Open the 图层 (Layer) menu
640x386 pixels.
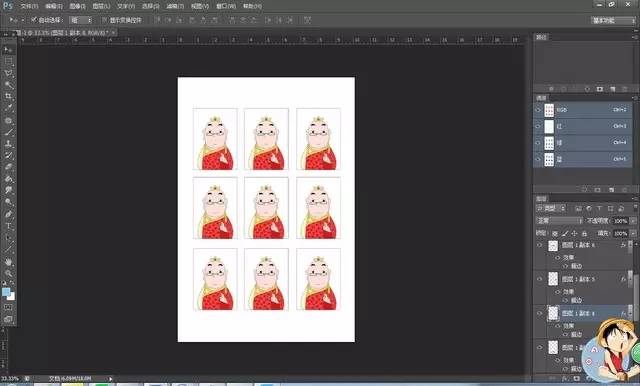101,7
